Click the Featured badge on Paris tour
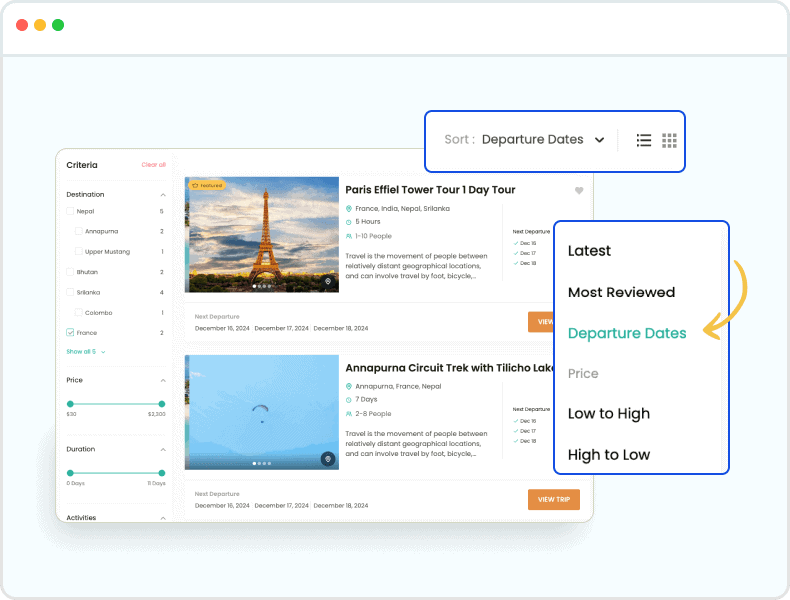Screen dimensions: 790x600 tap(208, 185)
